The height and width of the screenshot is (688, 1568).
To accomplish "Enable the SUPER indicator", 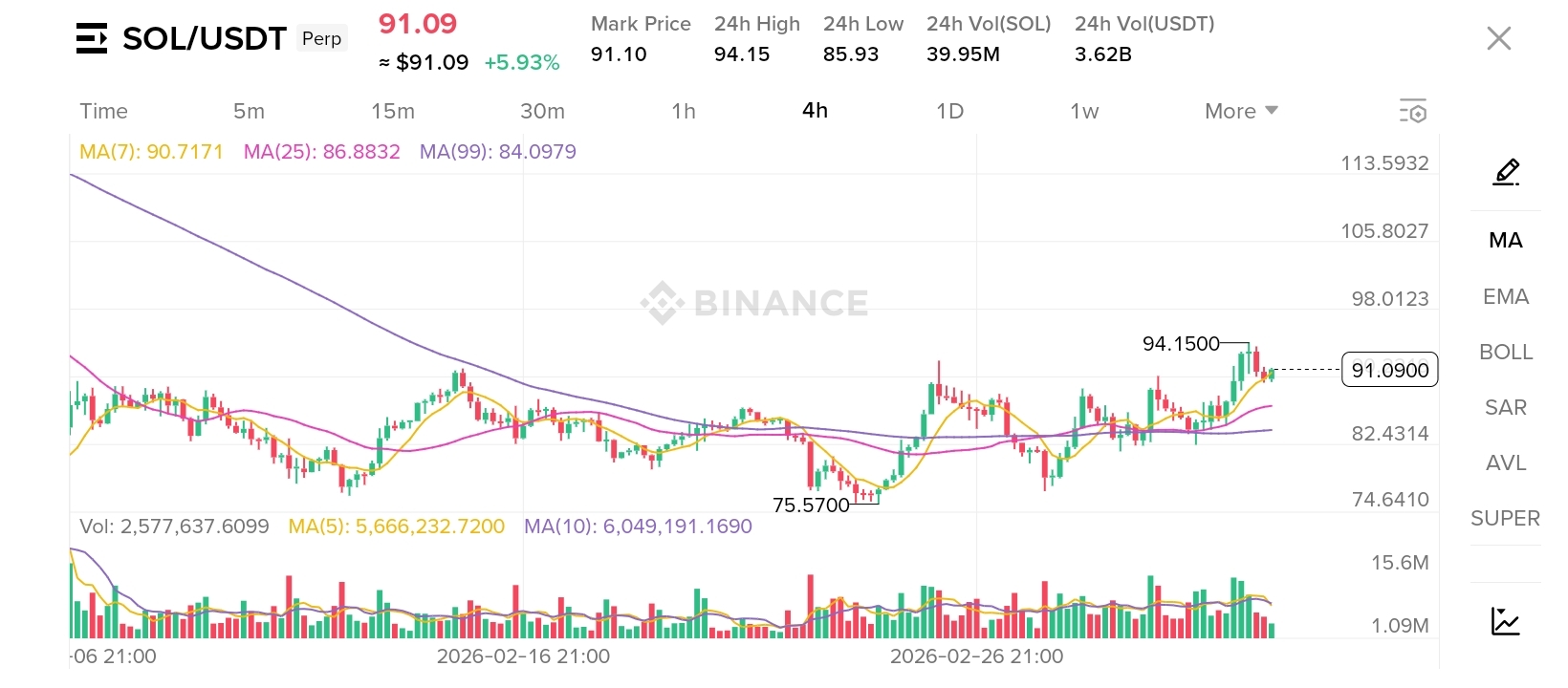I will coord(1505,518).
